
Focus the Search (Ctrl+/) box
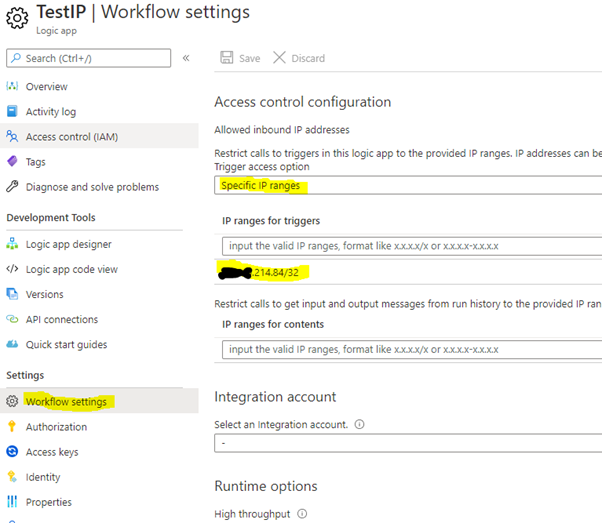click(88, 58)
